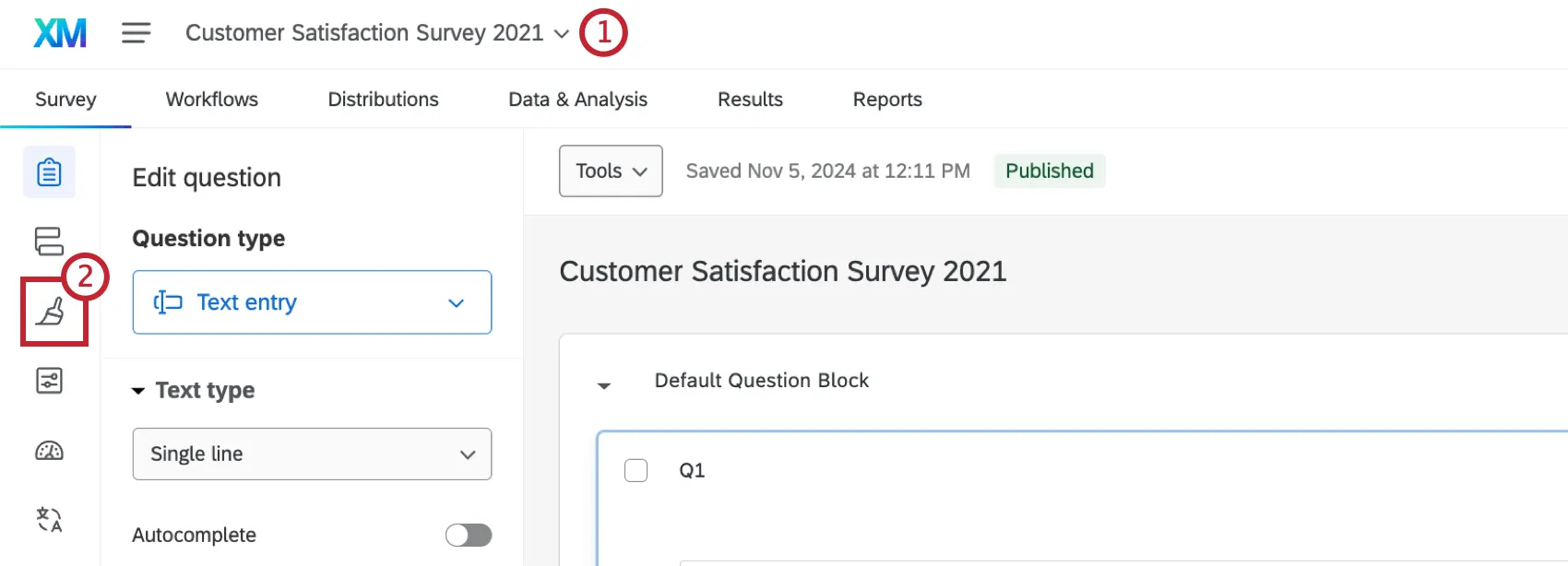The height and width of the screenshot is (566, 1568).
Task: Go to the Distributions tab
Action: (384, 100)
